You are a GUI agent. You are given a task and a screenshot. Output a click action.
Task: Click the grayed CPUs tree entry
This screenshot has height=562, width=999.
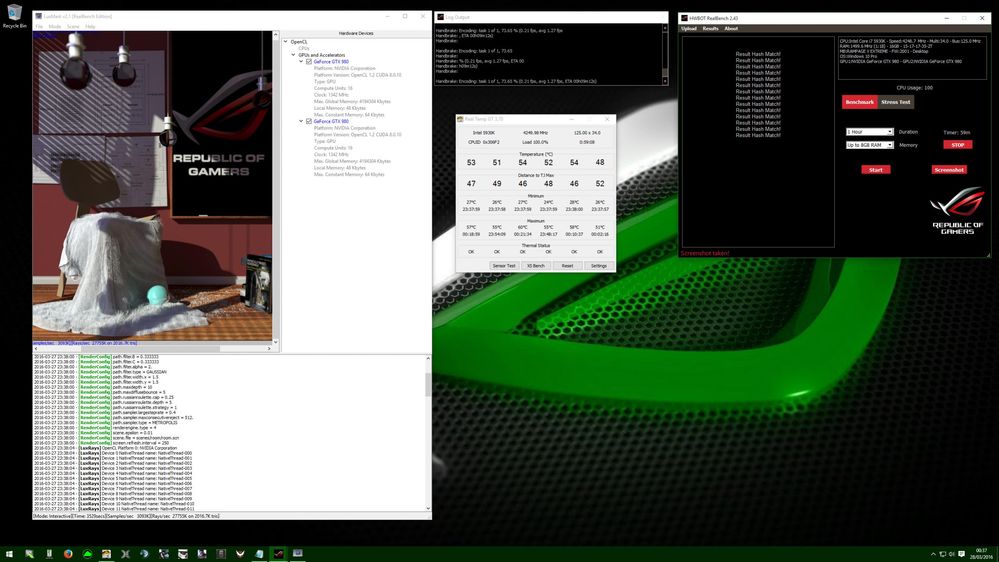(x=304, y=48)
